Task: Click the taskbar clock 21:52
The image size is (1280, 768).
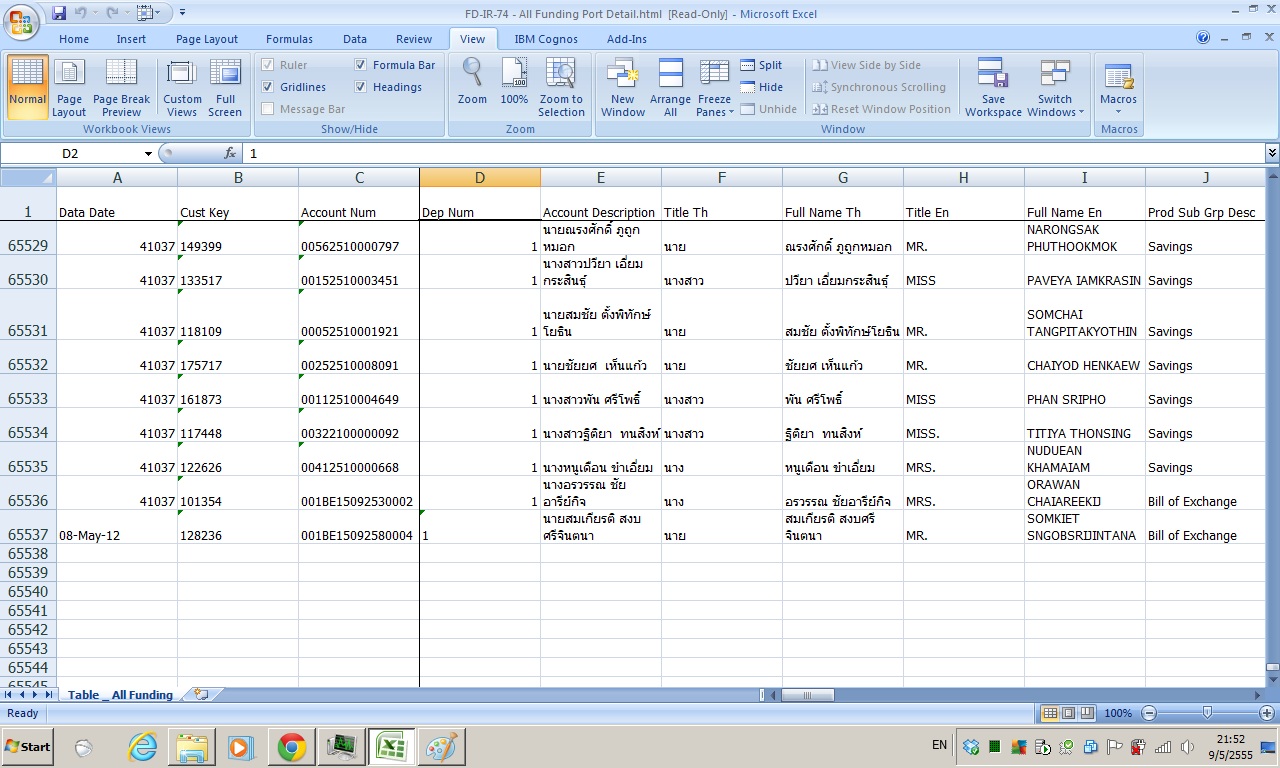Action: click(1231, 739)
